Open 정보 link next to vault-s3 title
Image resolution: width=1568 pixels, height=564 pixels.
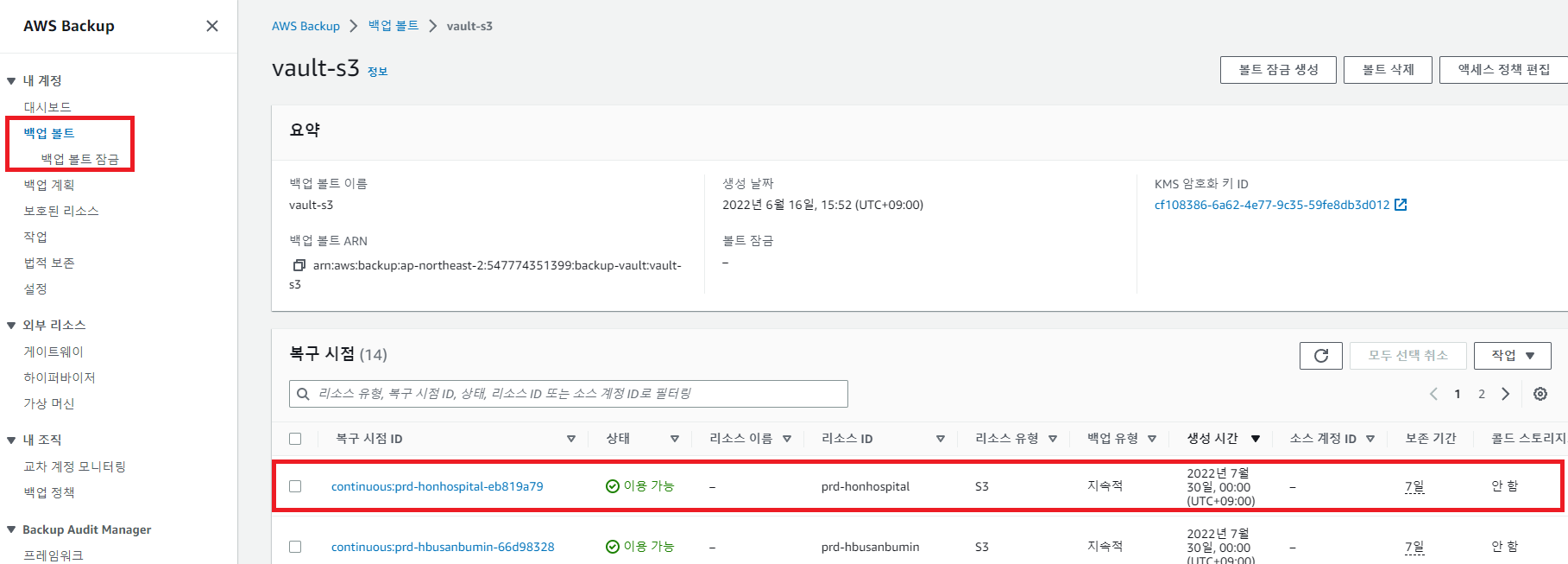pyautogui.click(x=378, y=72)
